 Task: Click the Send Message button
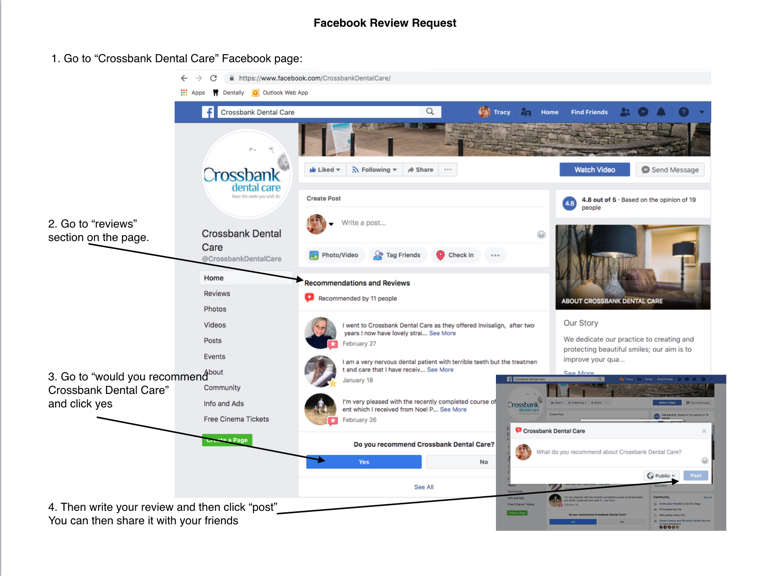pyautogui.click(x=670, y=170)
